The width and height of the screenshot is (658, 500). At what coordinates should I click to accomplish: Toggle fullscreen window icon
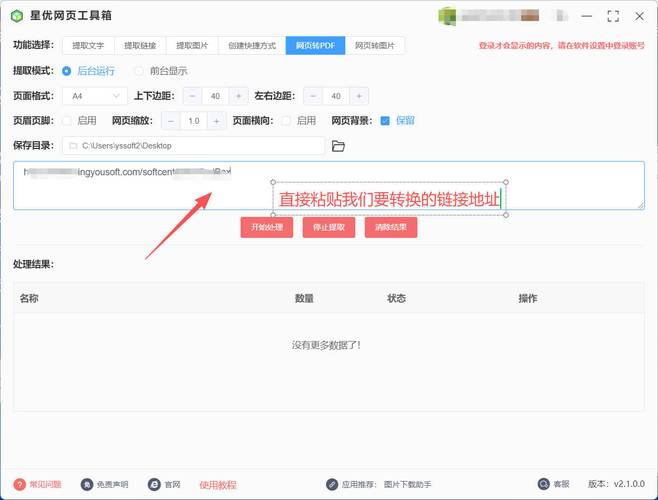point(613,16)
